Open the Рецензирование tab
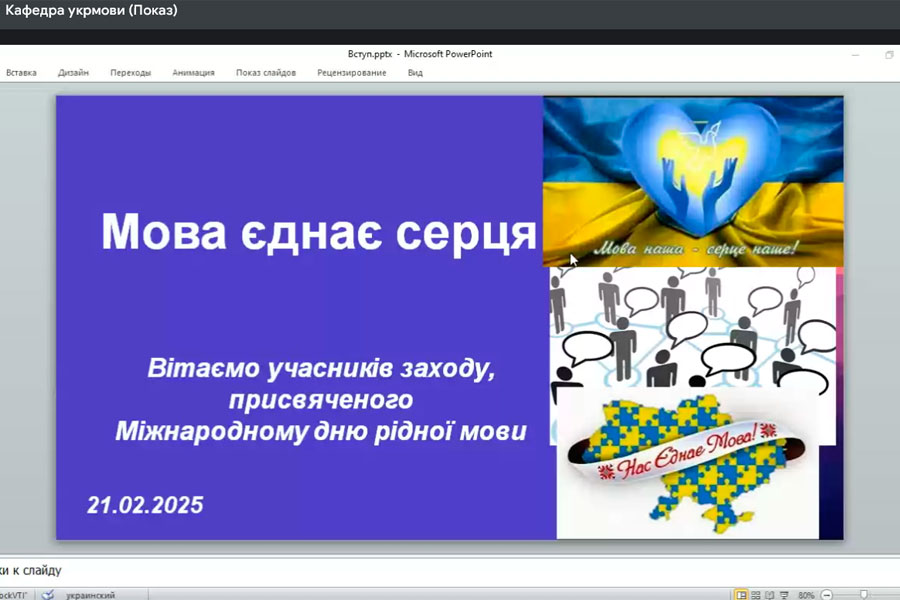Viewport: 900px width, 600px height. [352, 73]
